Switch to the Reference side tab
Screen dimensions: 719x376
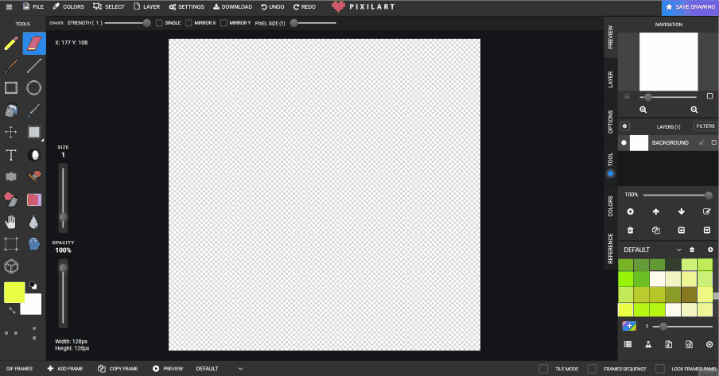click(x=610, y=249)
